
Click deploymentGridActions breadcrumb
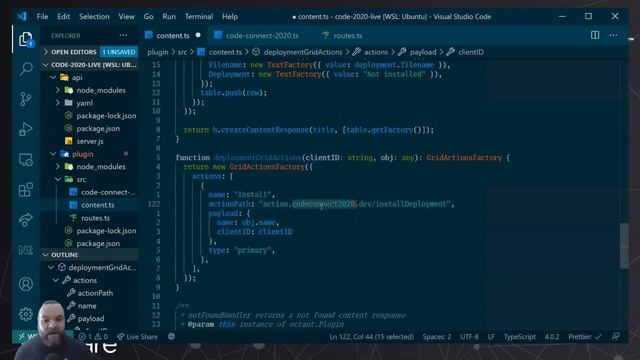click(x=303, y=52)
